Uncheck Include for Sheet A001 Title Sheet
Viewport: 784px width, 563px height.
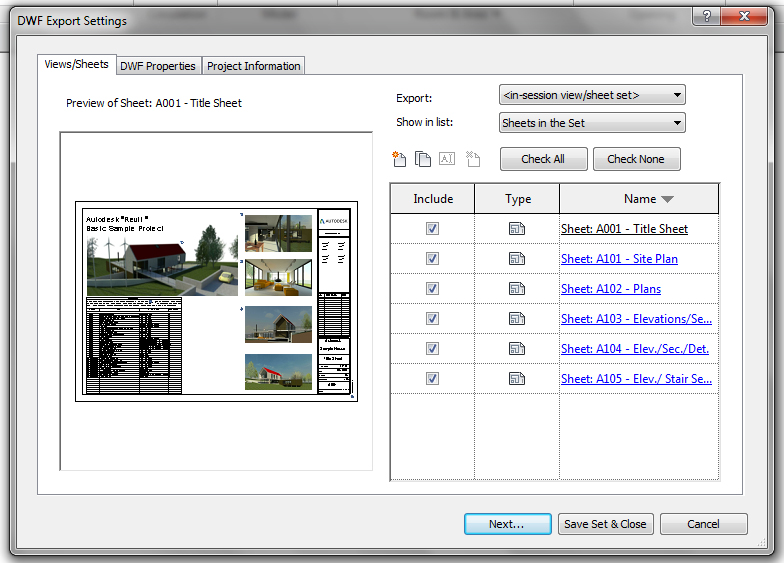[432, 229]
